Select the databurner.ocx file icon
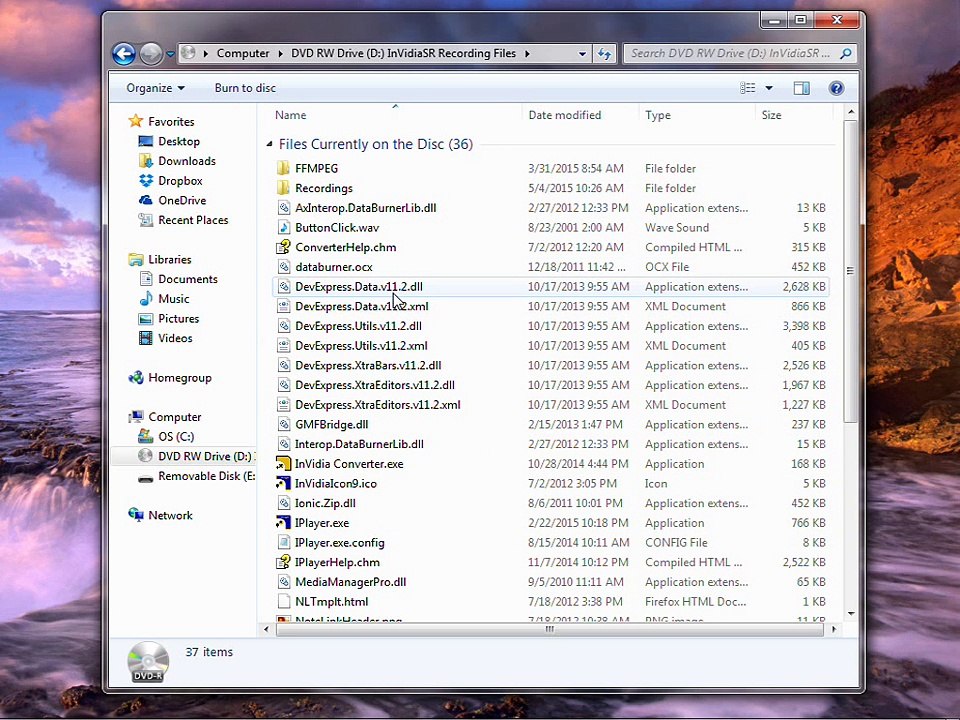Screen dimensions: 960x720 [x=283, y=267]
